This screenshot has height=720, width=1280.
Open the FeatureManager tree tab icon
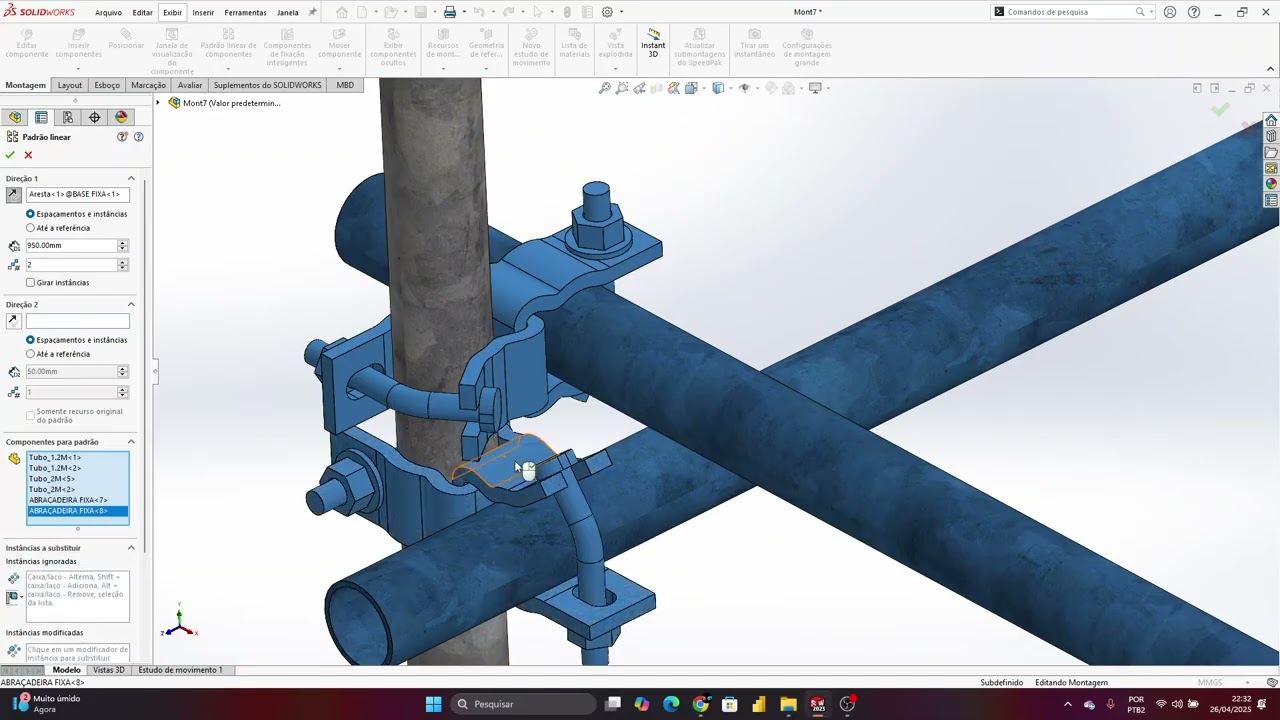[x=14, y=117]
